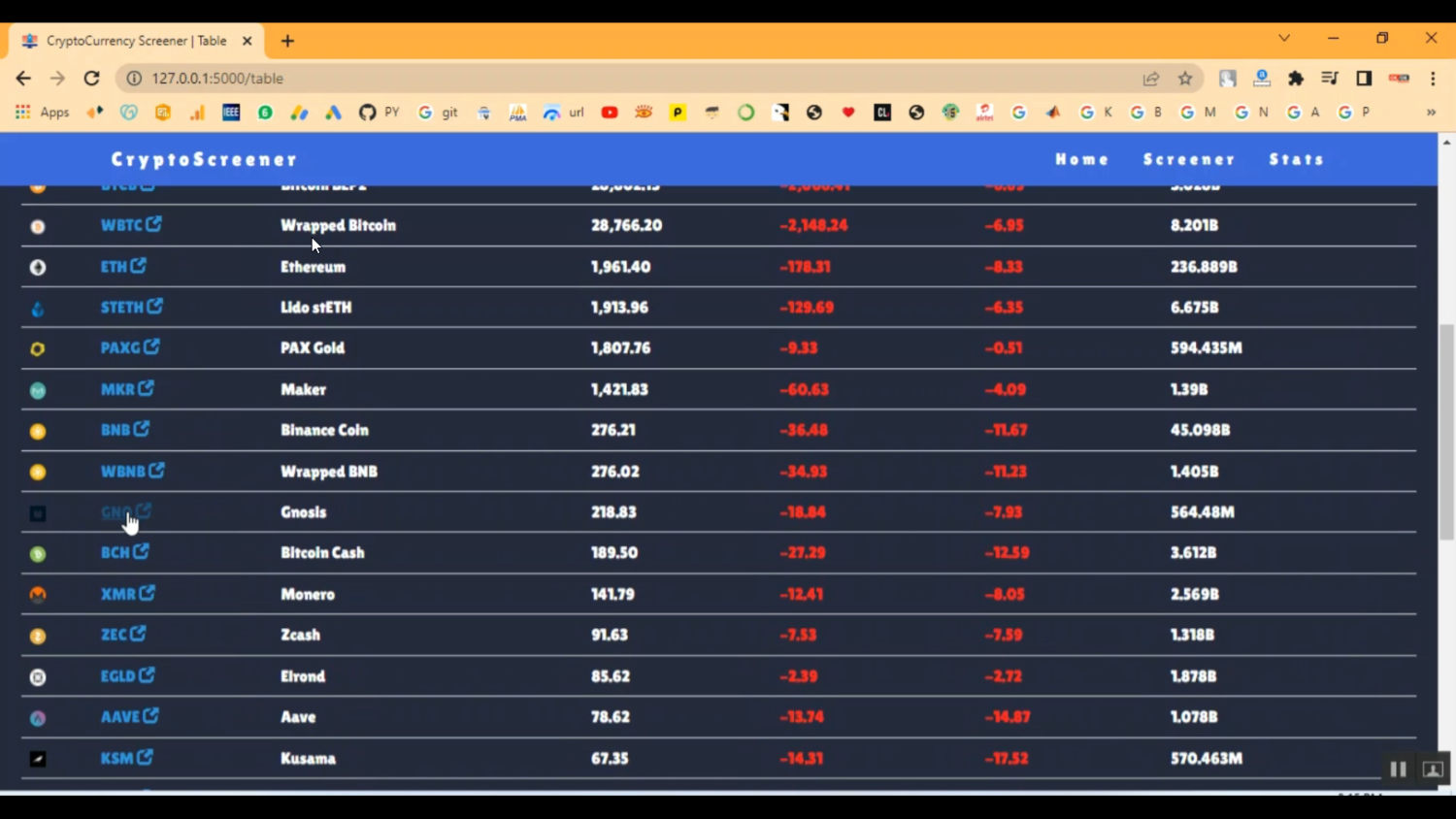Expand the tab search dropdown arrow
Image resolution: width=1456 pixels, height=819 pixels.
[x=1284, y=39]
